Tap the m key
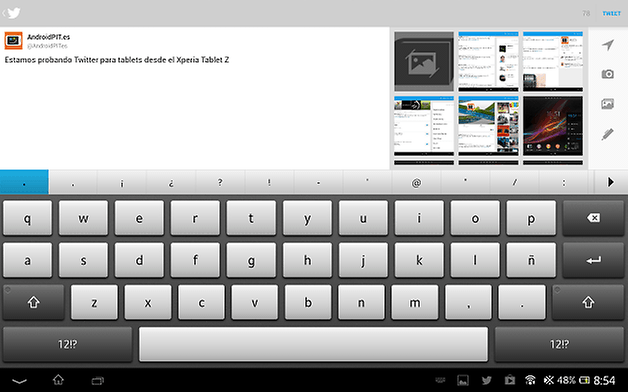 [x=415, y=302]
